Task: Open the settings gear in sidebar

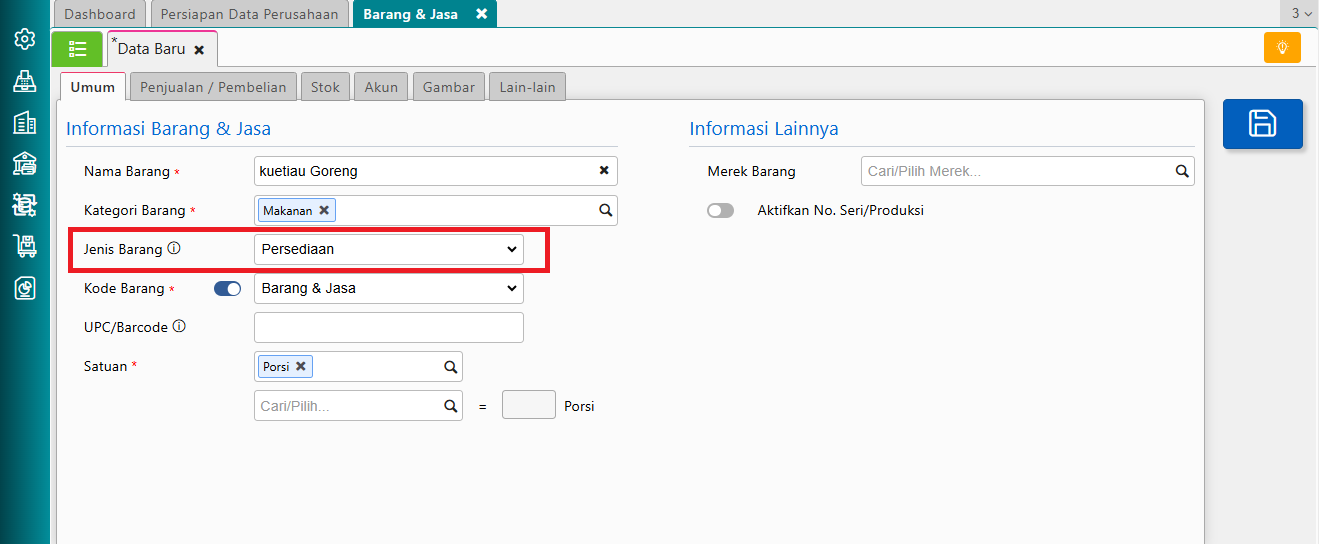Action: [25, 39]
